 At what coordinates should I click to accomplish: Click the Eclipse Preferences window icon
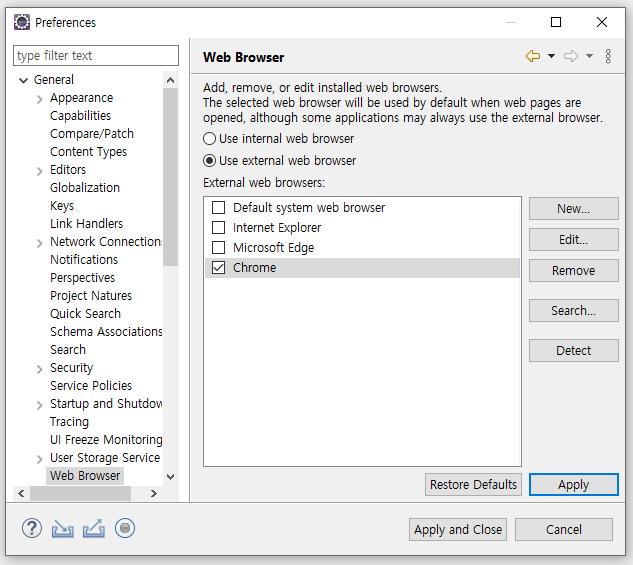coord(22,22)
